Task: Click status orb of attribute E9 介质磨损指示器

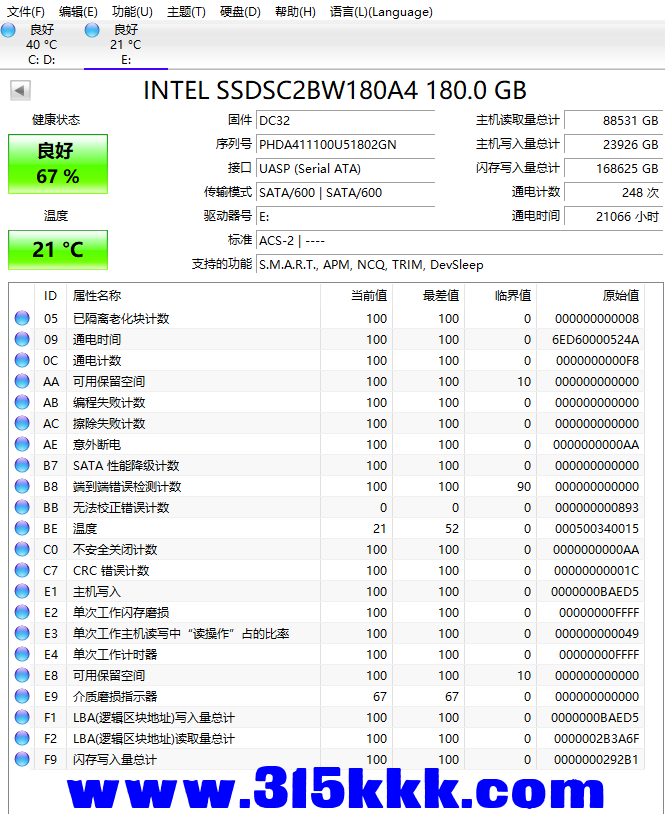Action: pos(22,697)
